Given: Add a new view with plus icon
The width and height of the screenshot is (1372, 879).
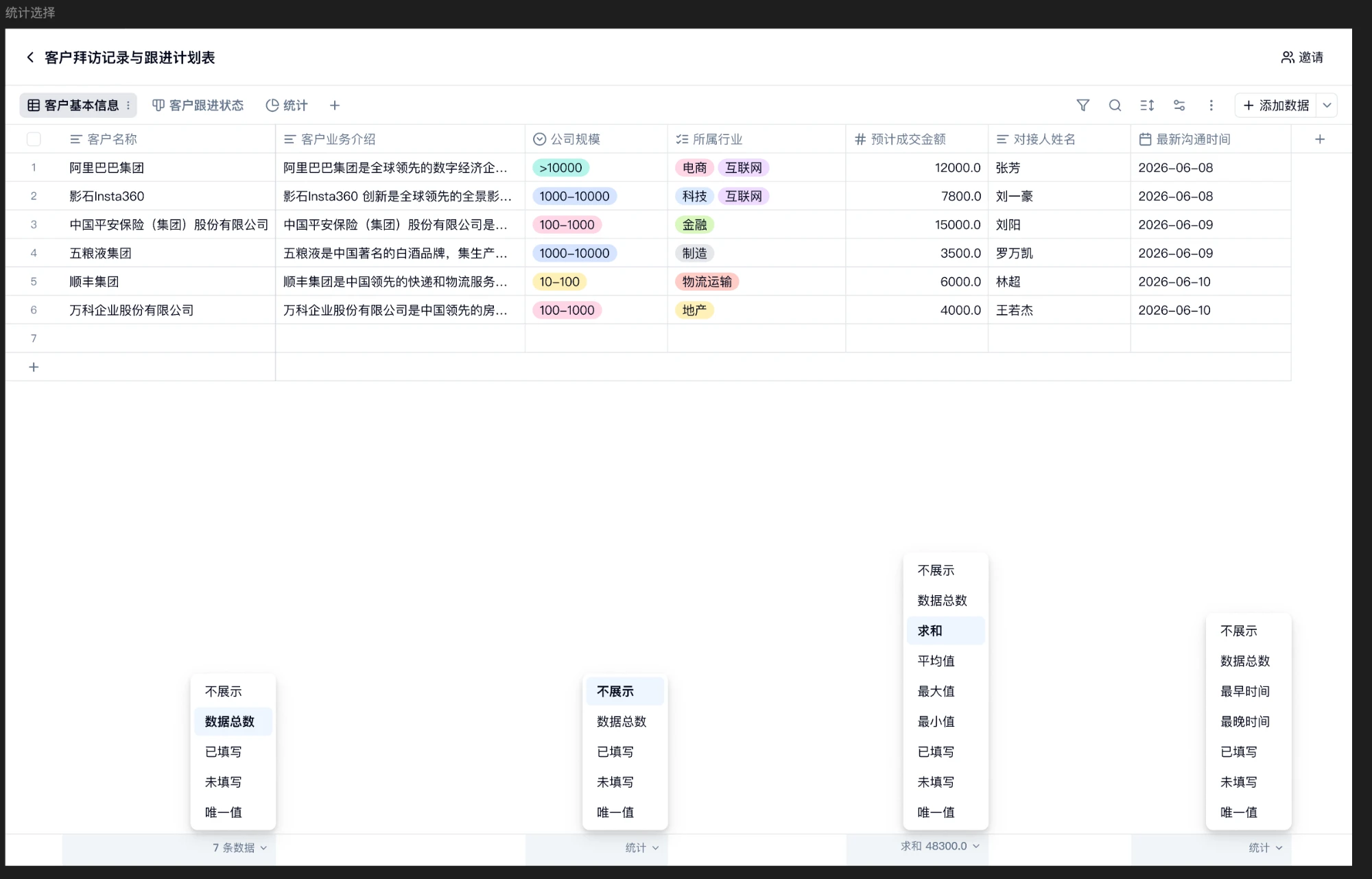Looking at the screenshot, I should pyautogui.click(x=335, y=105).
